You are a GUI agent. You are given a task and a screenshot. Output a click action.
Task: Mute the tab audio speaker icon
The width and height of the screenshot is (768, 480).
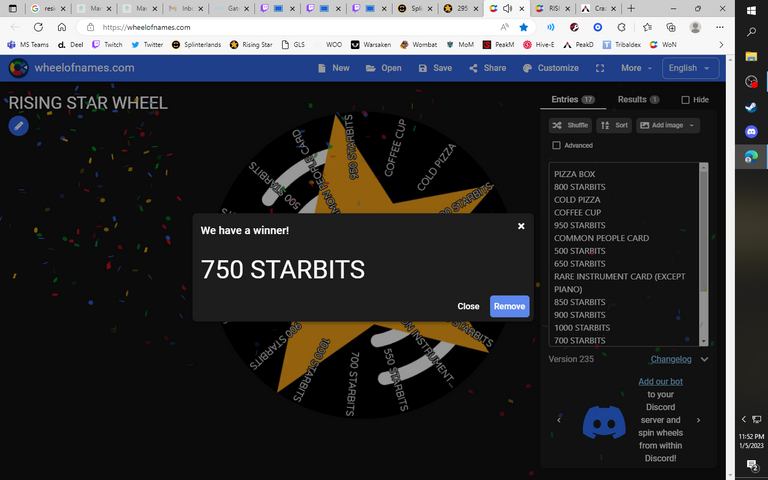[507, 8]
